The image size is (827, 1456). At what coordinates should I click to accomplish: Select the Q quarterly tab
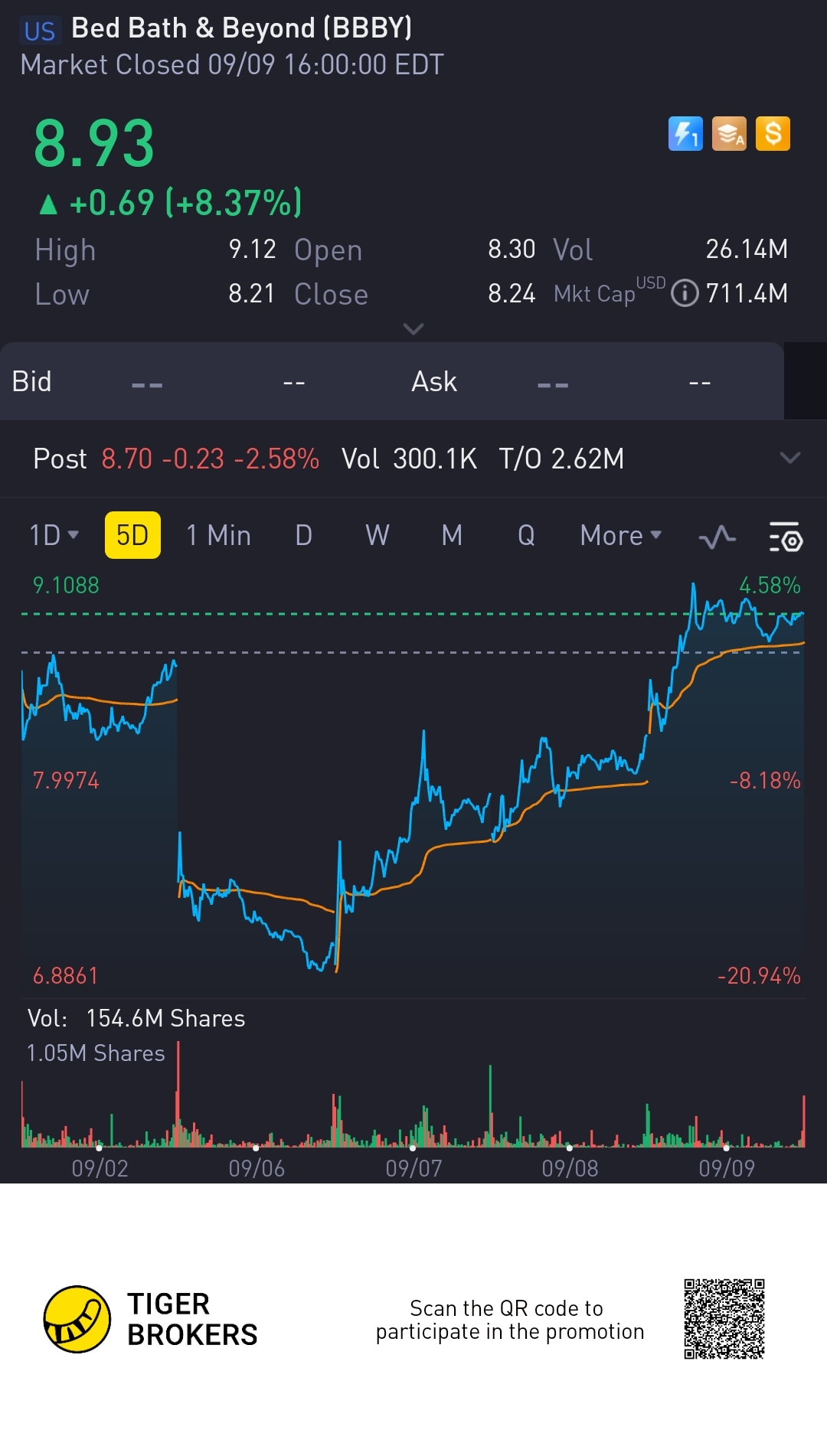pos(526,535)
